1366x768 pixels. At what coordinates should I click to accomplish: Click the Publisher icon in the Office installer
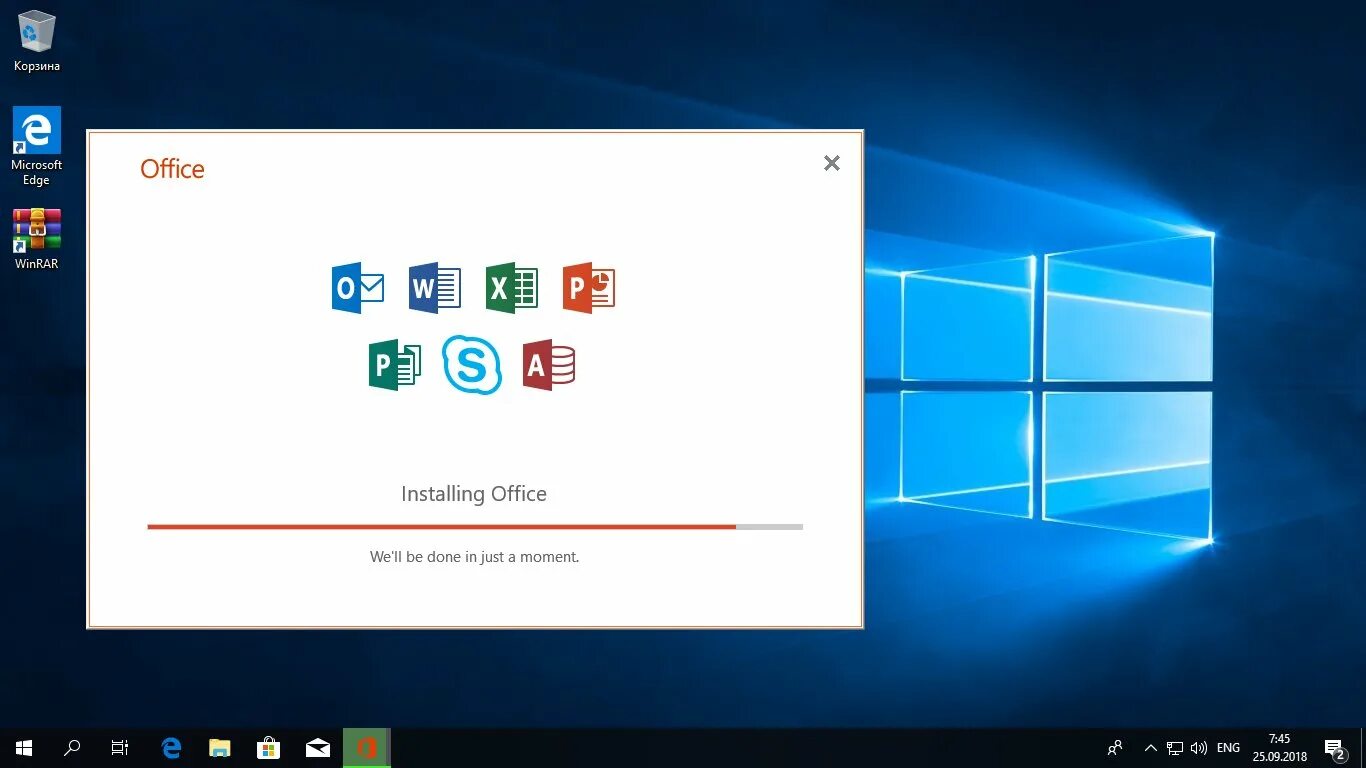tap(395, 365)
